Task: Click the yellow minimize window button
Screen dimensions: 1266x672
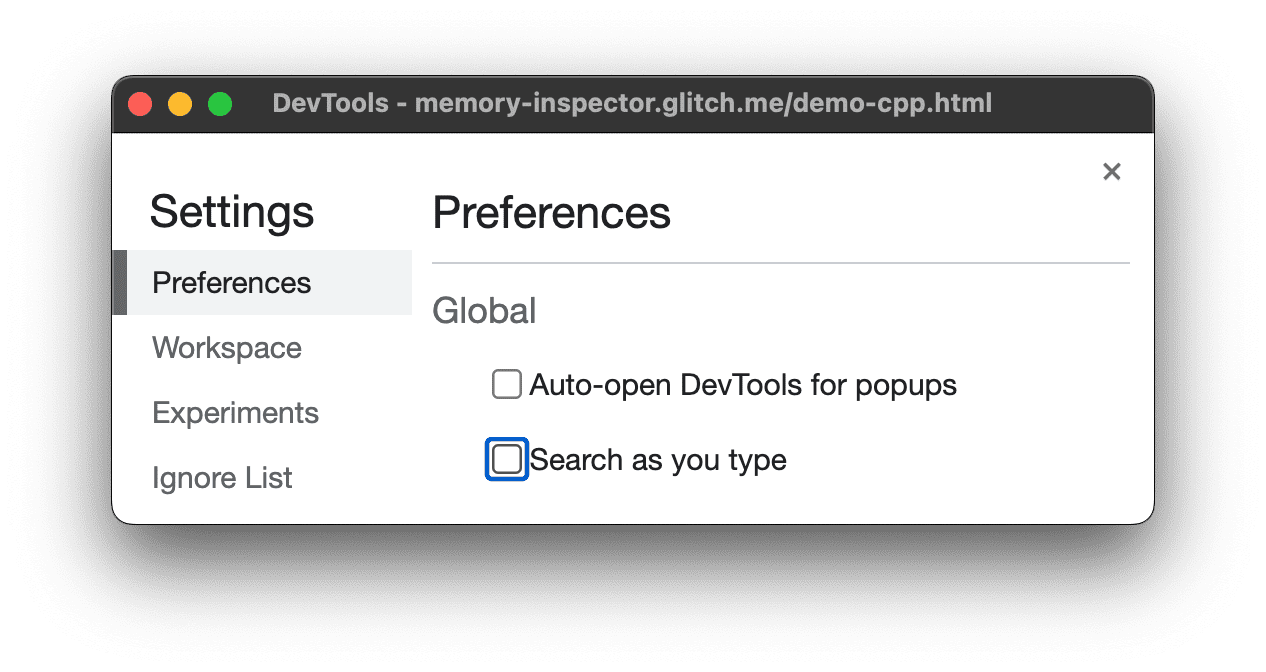Action: [180, 103]
